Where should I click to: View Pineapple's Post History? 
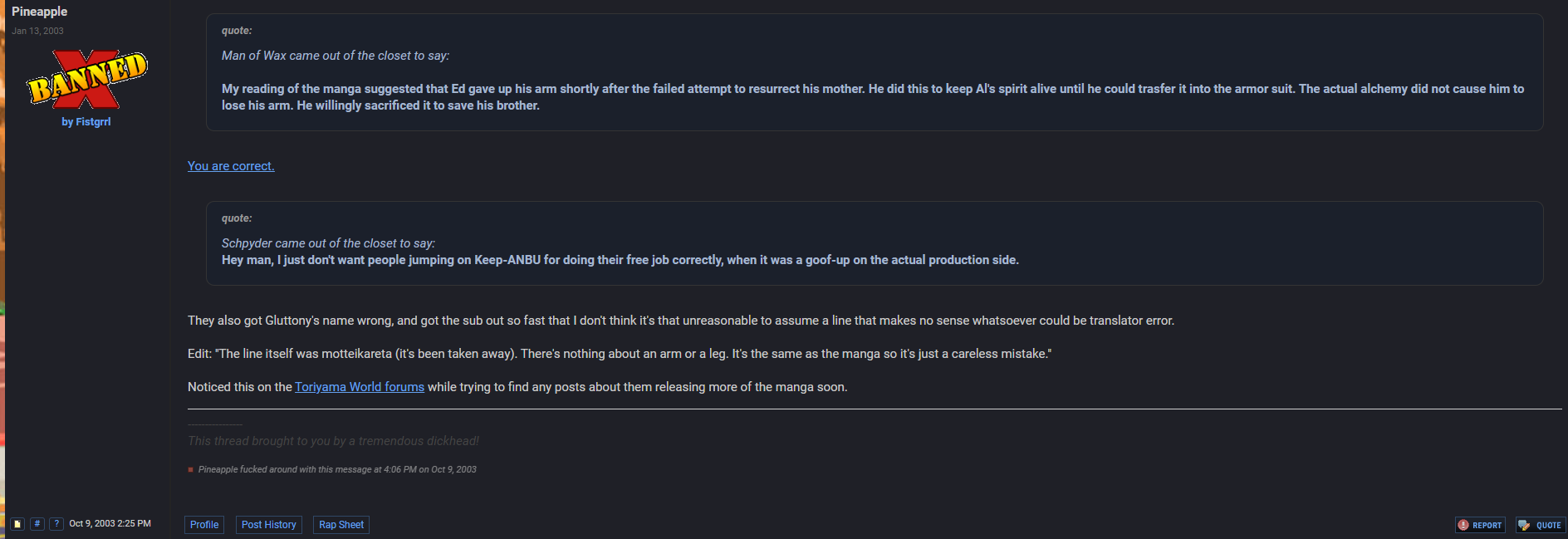coord(268,525)
